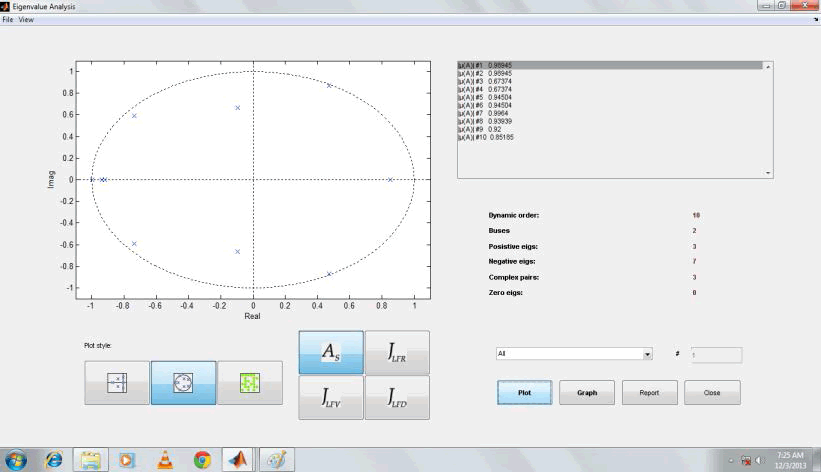821x472 pixels.
Task: Expand the 'All' eigenvalue selection dropdown
Action: pos(647,354)
